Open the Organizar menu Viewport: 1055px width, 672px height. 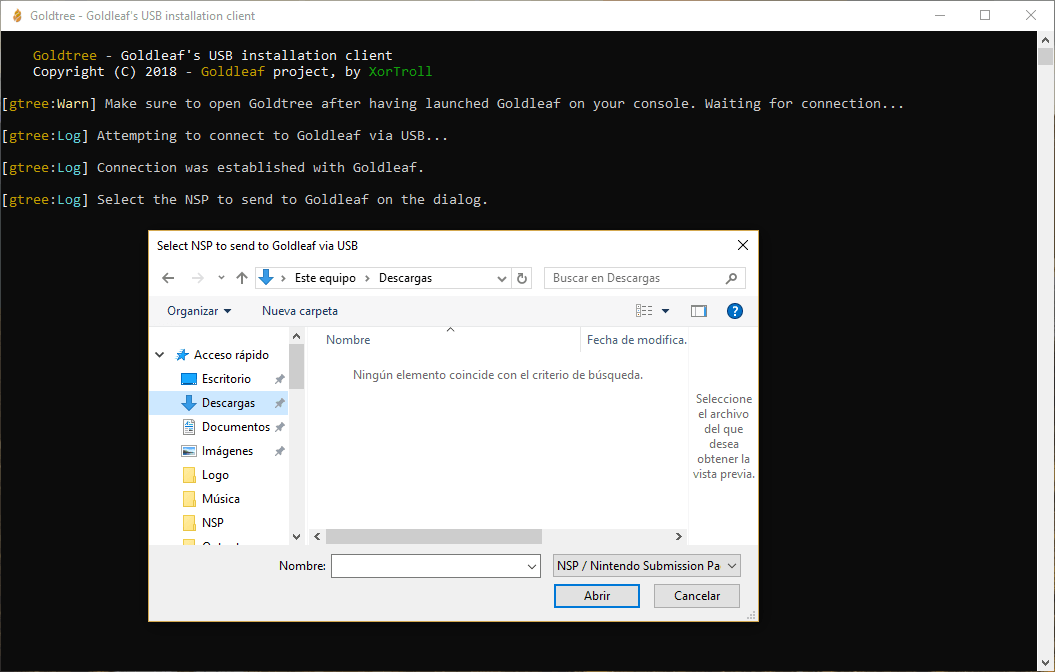point(199,311)
